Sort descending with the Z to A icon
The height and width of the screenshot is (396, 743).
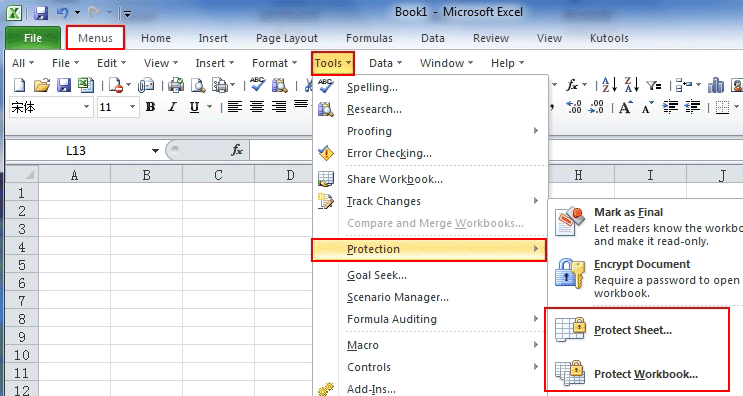pos(631,85)
